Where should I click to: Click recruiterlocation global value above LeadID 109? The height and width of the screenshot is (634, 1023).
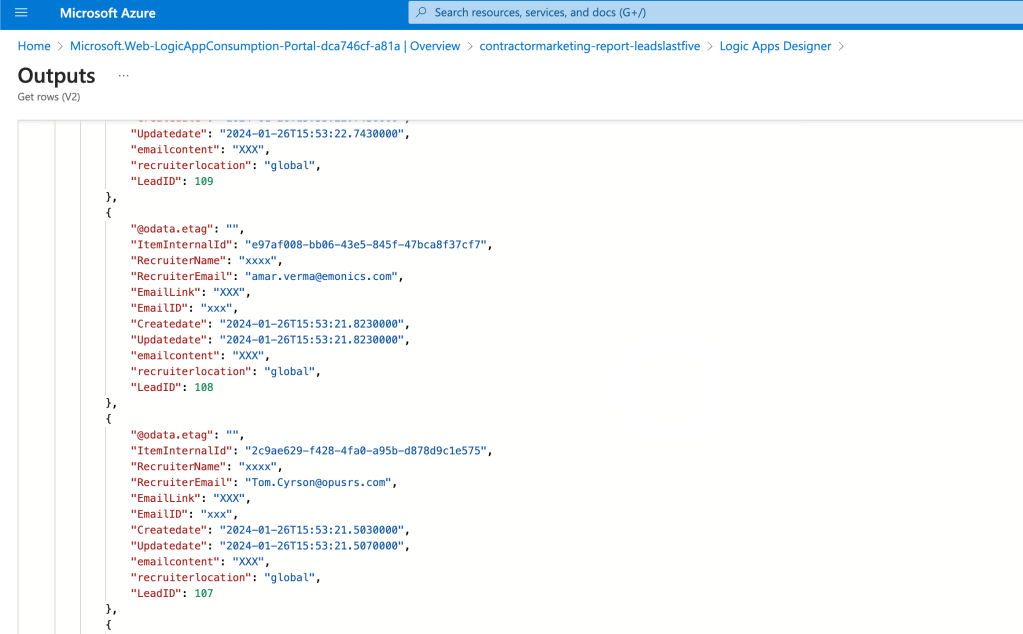(290, 166)
